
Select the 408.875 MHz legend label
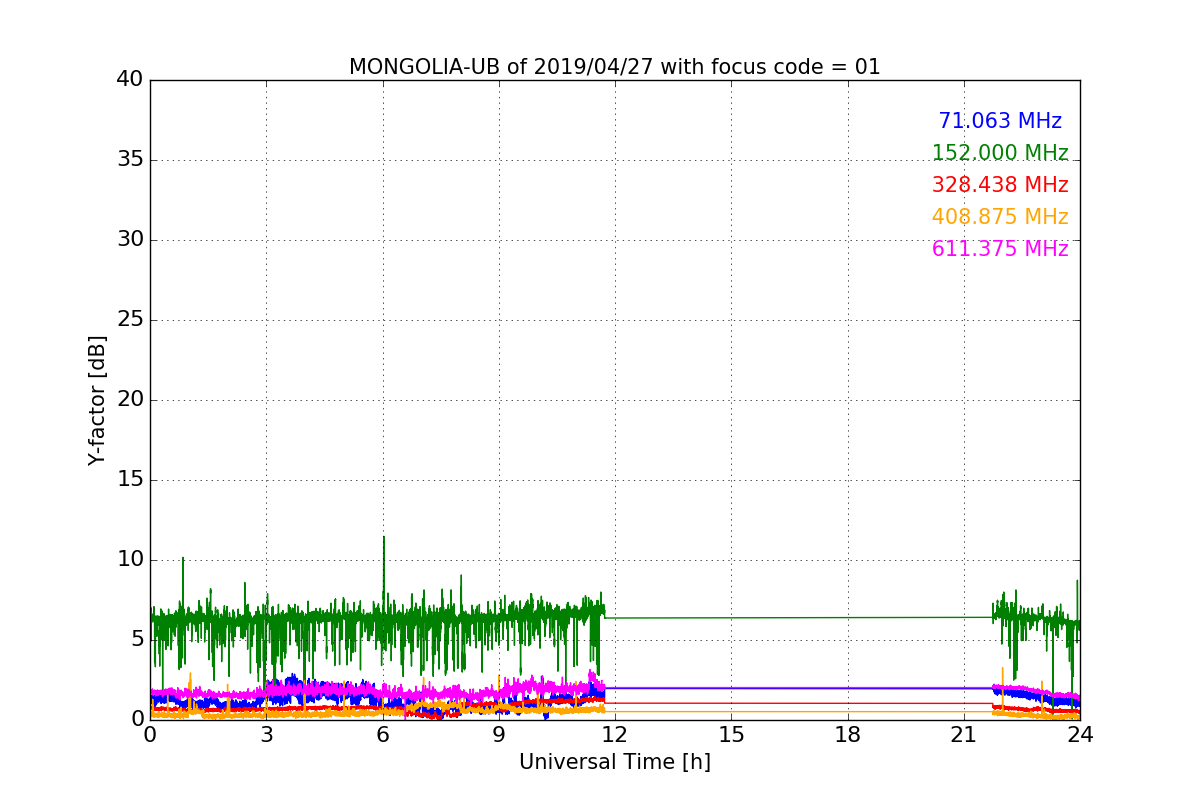point(1000,217)
